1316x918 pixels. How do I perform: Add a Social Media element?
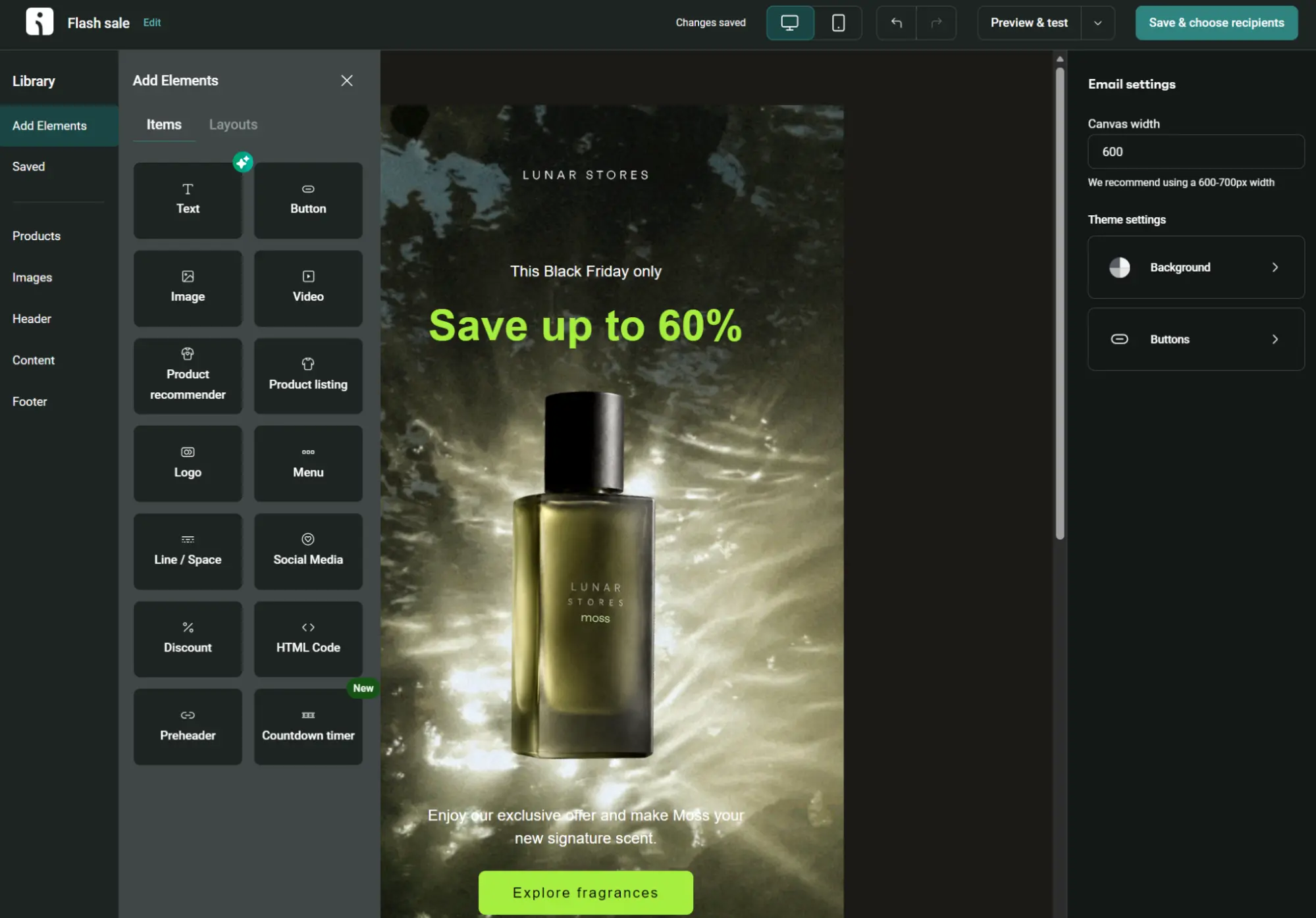(x=308, y=551)
